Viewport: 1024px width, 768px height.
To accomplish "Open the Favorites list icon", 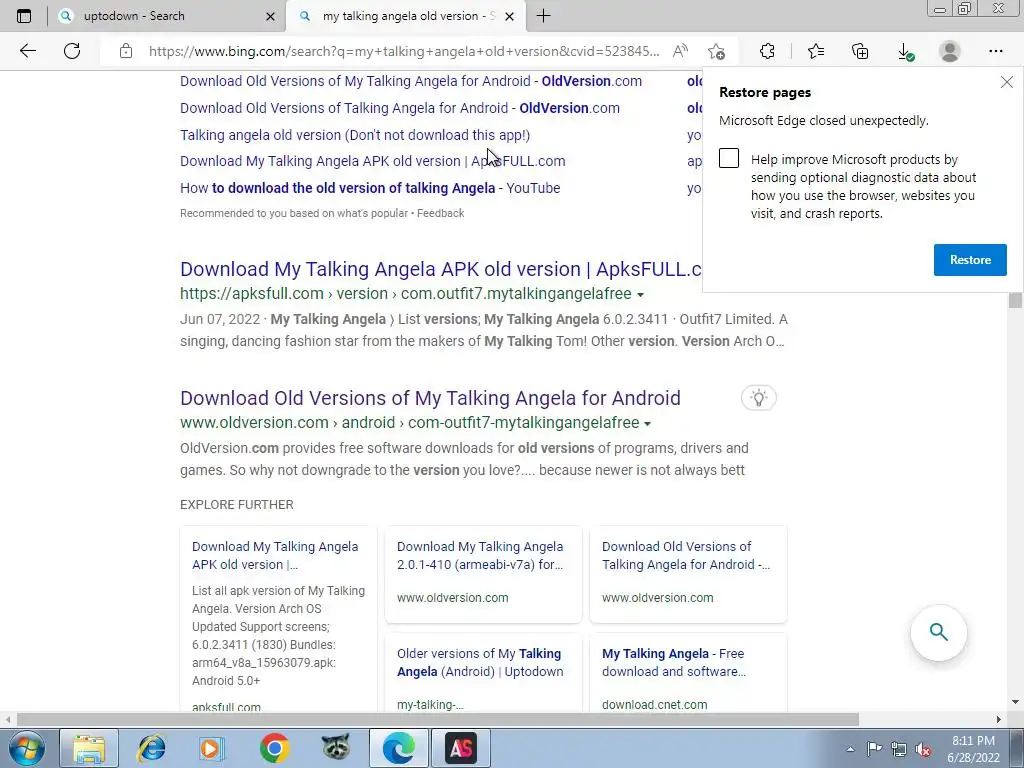I will [x=816, y=51].
